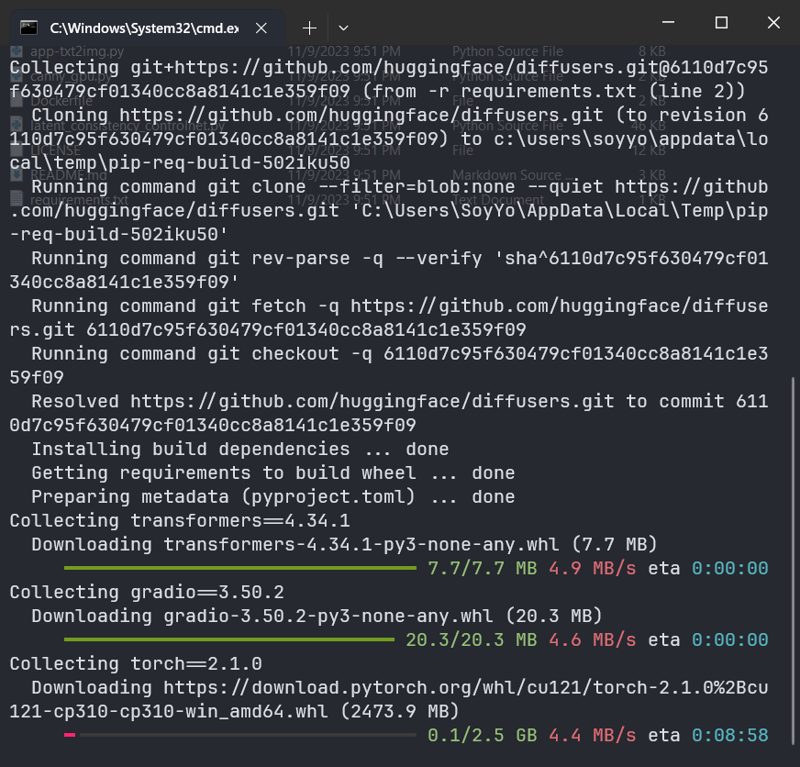This screenshot has width=800, height=767.
Task: Click the transformers speed '4.9 MB/s'
Action: [x=592, y=568]
